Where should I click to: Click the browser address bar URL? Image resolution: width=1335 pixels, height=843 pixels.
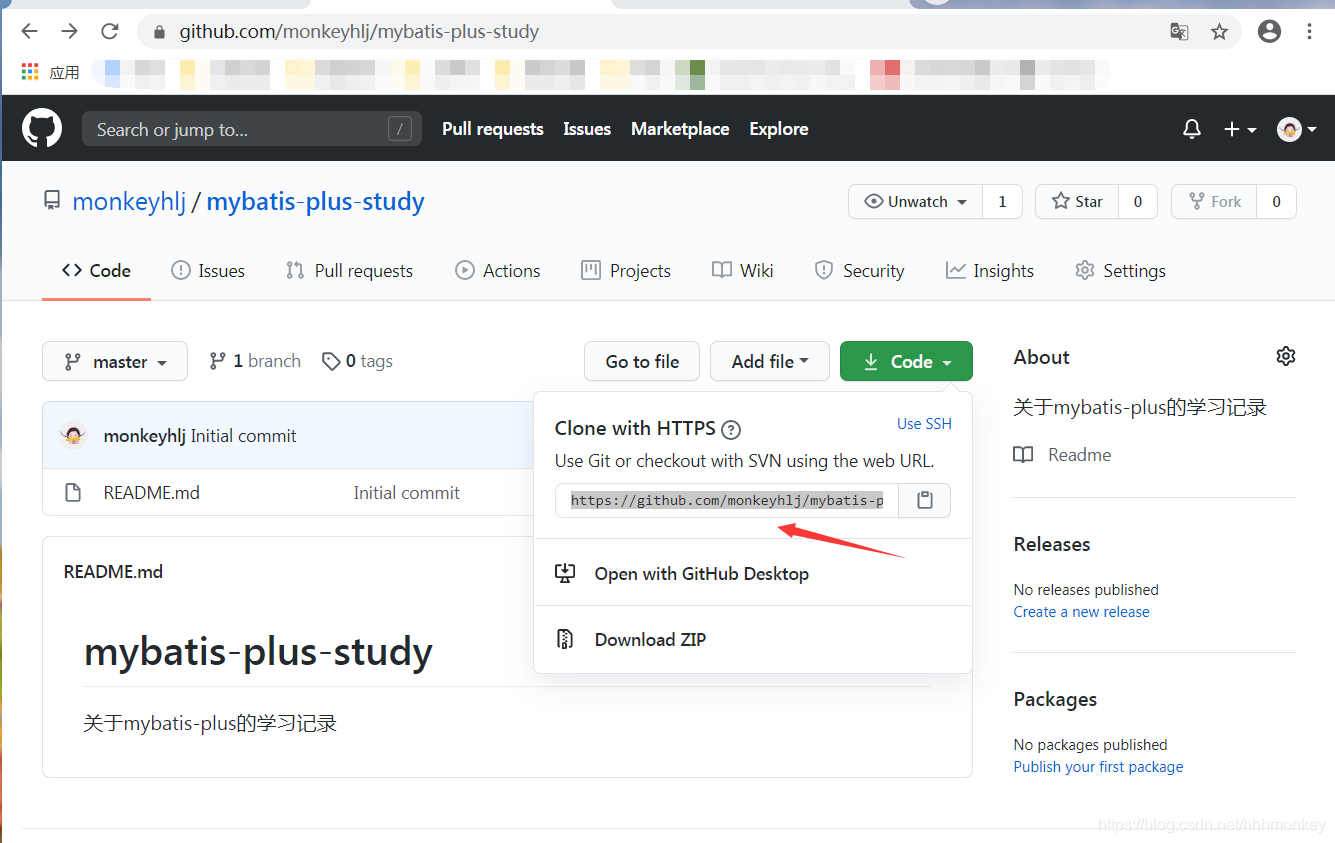[x=359, y=32]
